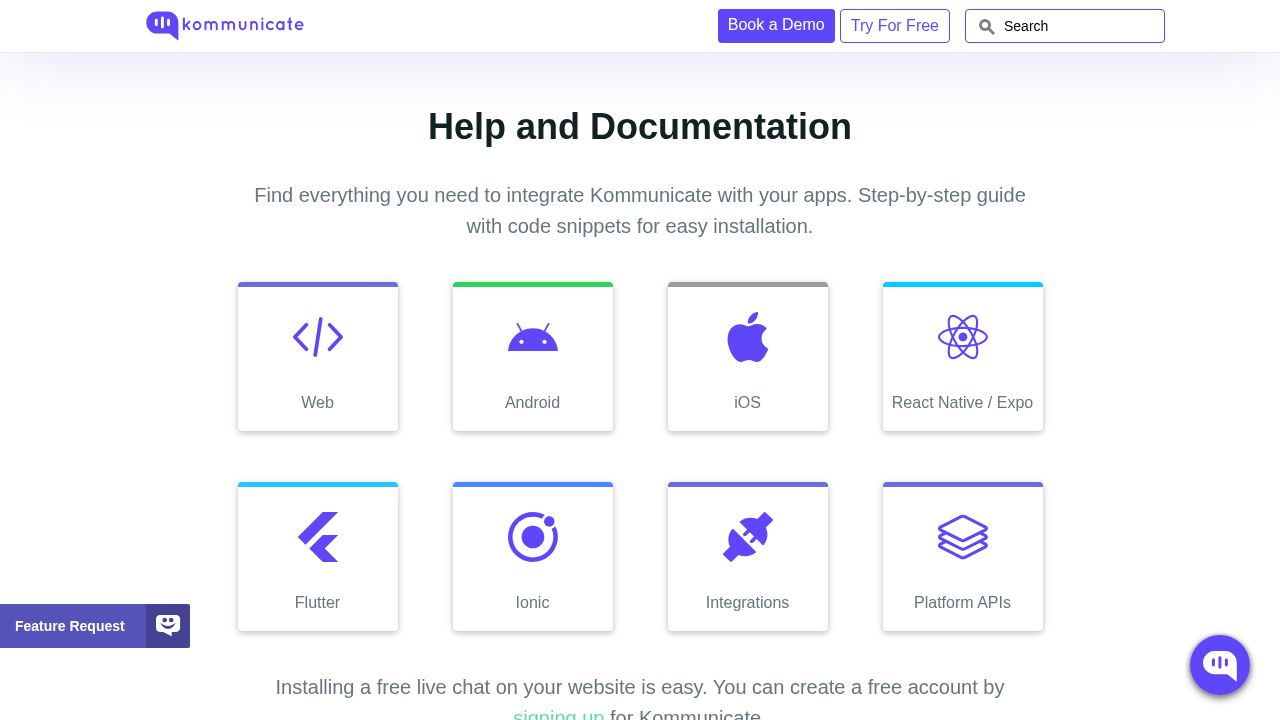The image size is (1280, 720).
Task: Click the search magnifier icon
Action: click(x=987, y=27)
